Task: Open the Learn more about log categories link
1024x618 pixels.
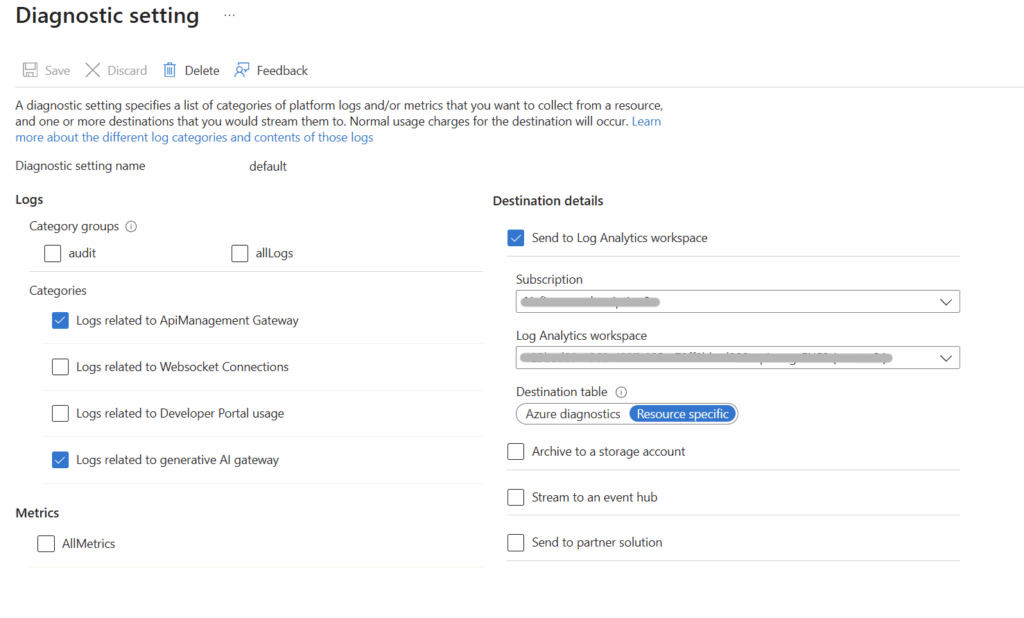Action: click(194, 137)
